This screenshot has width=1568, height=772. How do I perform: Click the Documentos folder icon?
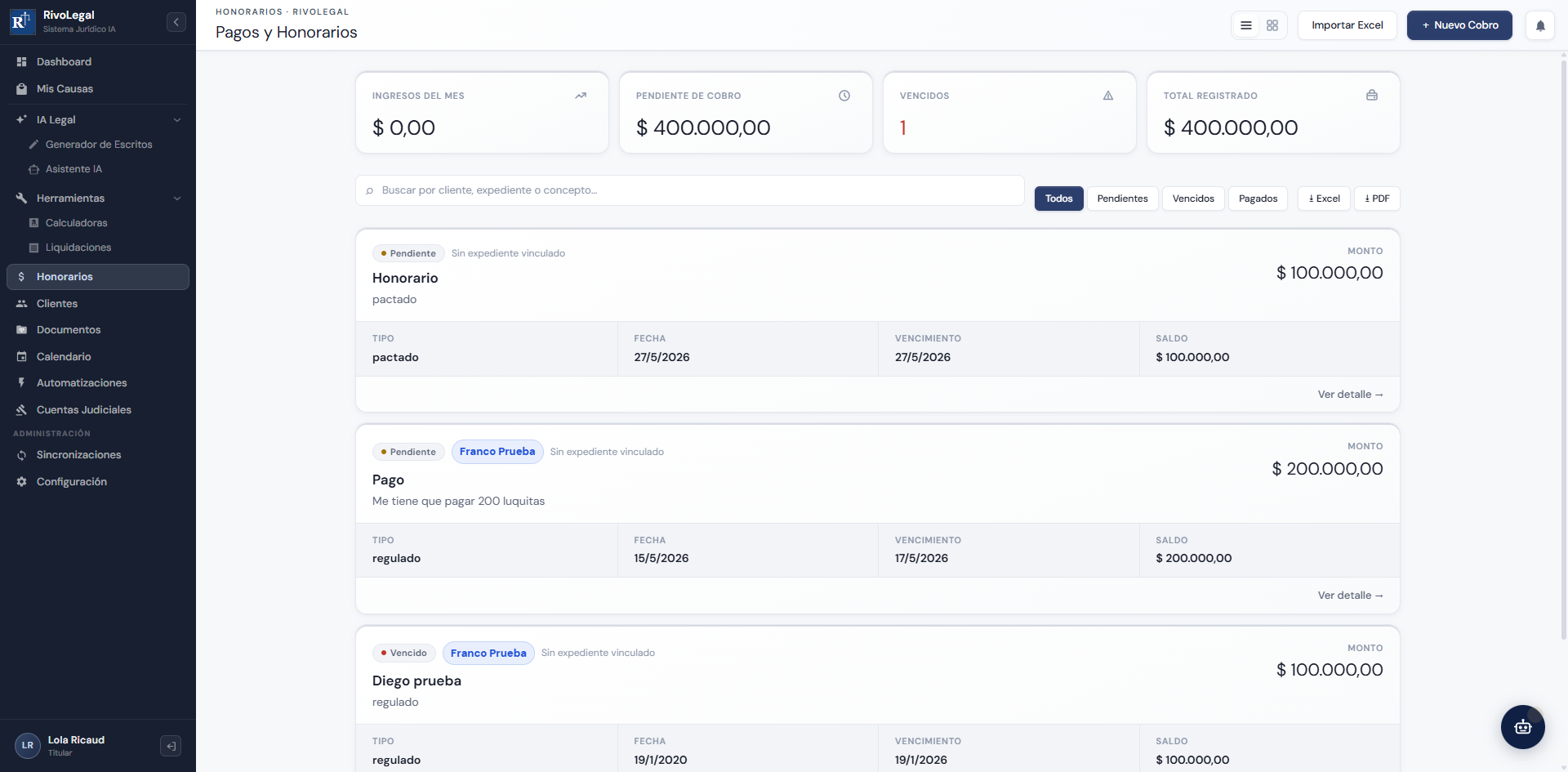(22, 330)
